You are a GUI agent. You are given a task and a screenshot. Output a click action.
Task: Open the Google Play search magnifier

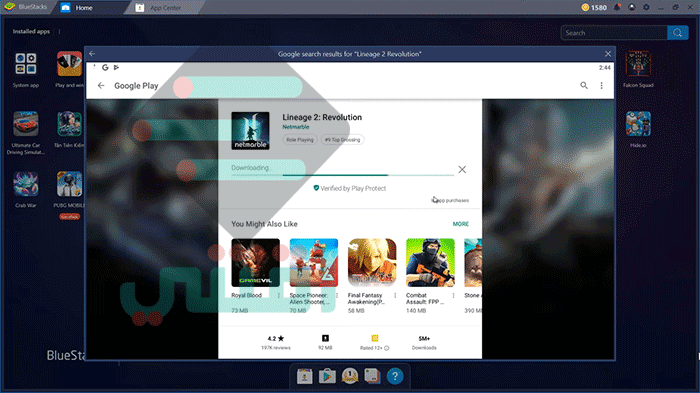(583, 85)
